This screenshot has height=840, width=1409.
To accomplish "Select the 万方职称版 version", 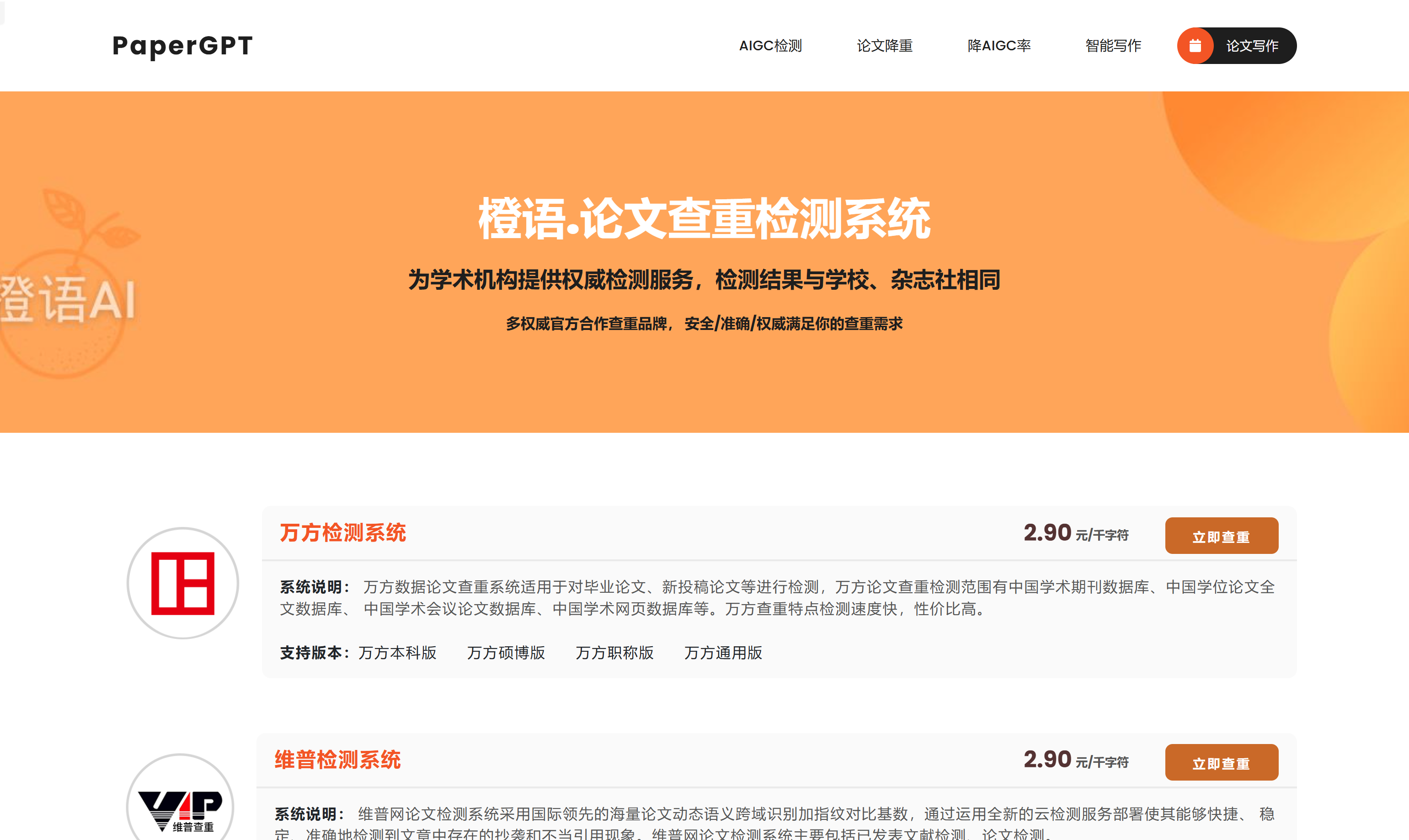I will pos(615,653).
